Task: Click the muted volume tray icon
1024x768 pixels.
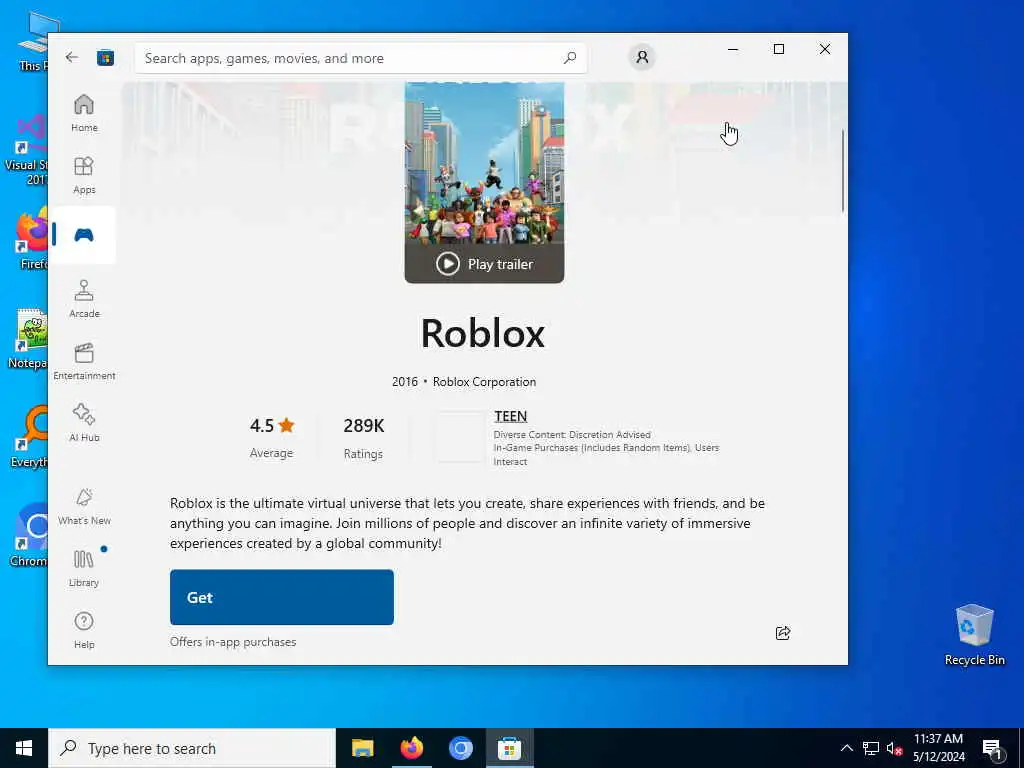Action: [894, 748]
